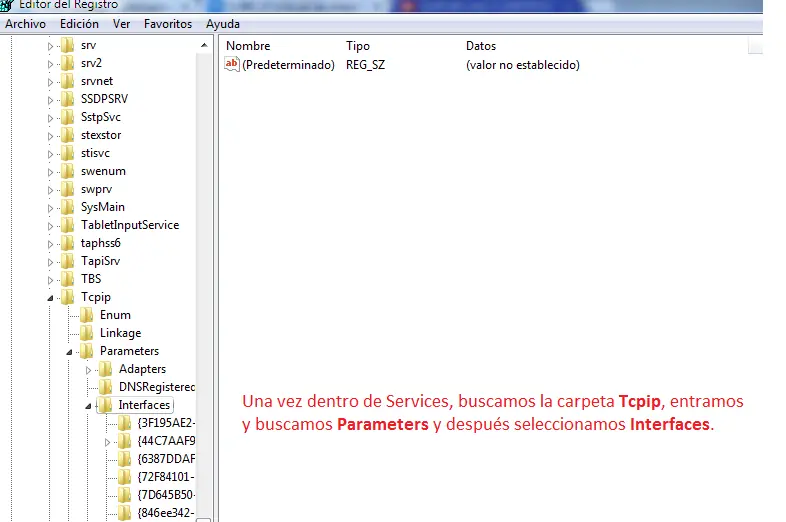Click the swenum folder icon
Image resolution: width=786 pixels, height=522 pixels.
click(68, 171)
